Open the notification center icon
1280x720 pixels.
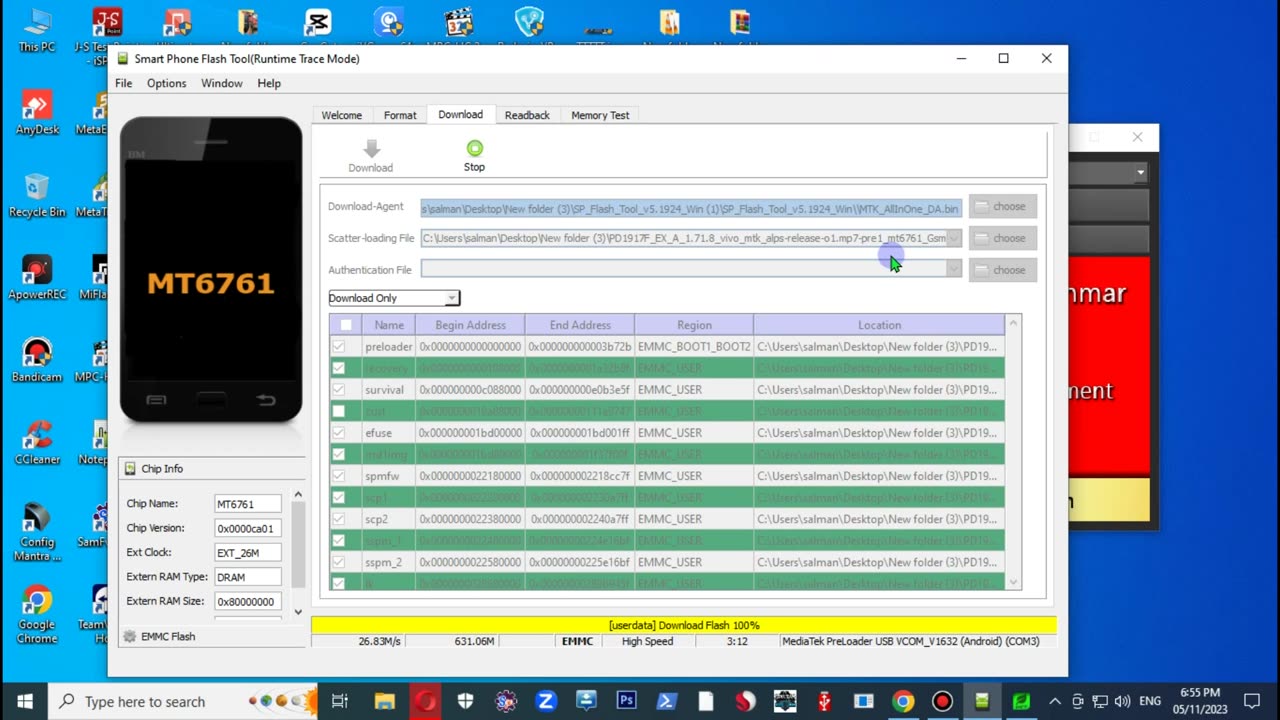[1252, 701]
